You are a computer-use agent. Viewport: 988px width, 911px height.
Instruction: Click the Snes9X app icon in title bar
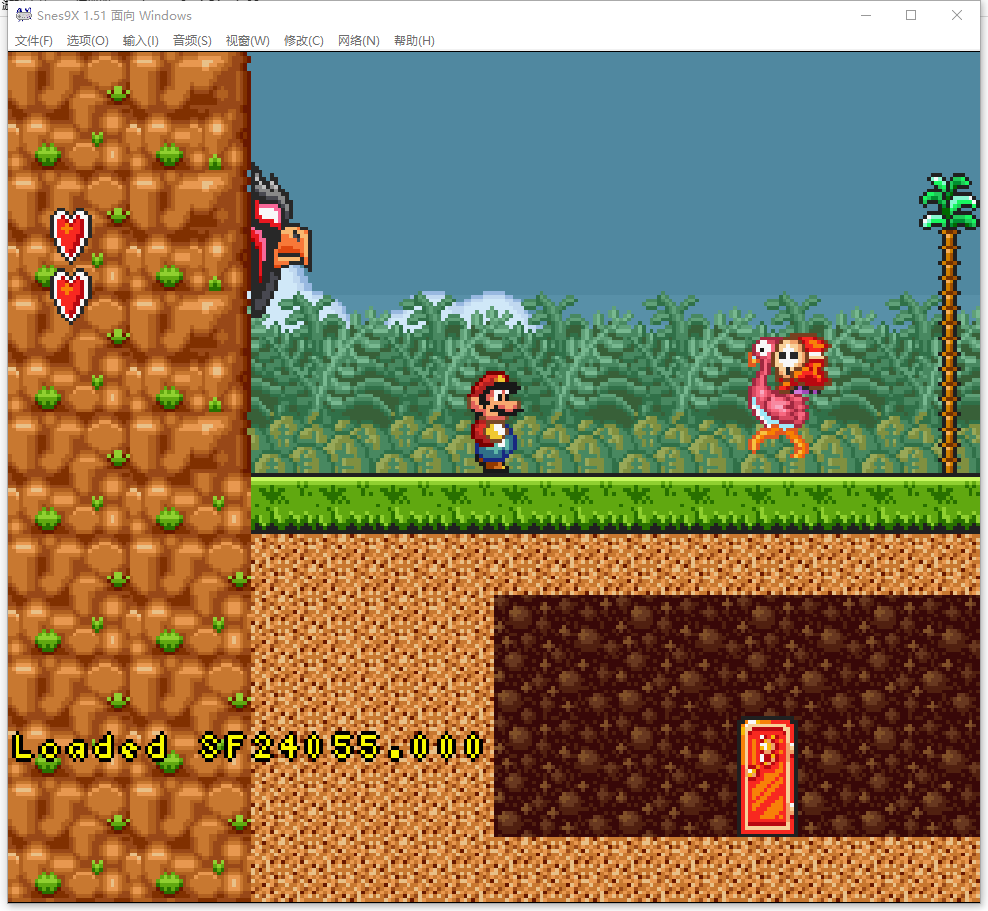23,15
